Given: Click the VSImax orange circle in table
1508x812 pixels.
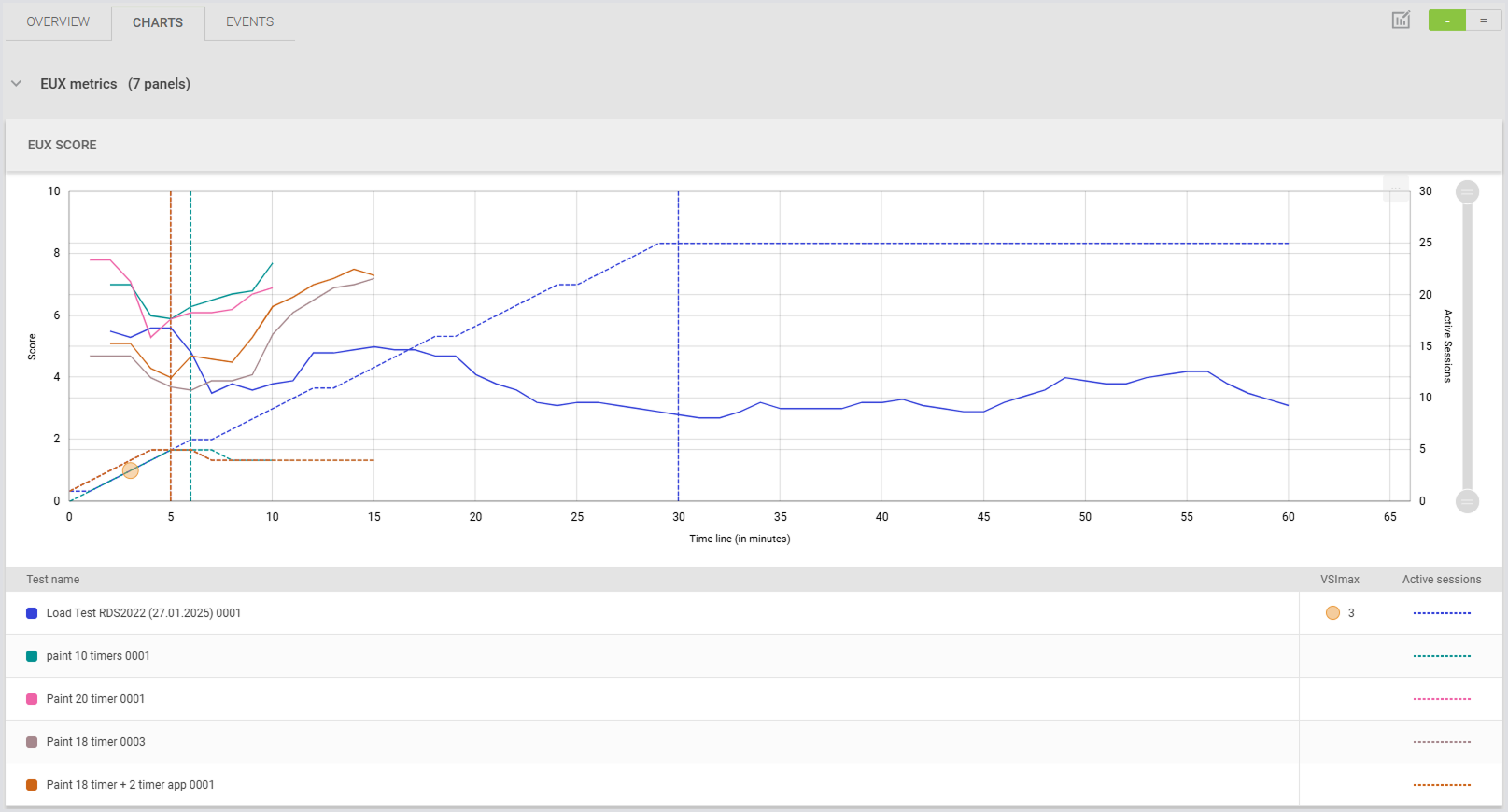Looking at the screenshot, I should point(1332,613).
